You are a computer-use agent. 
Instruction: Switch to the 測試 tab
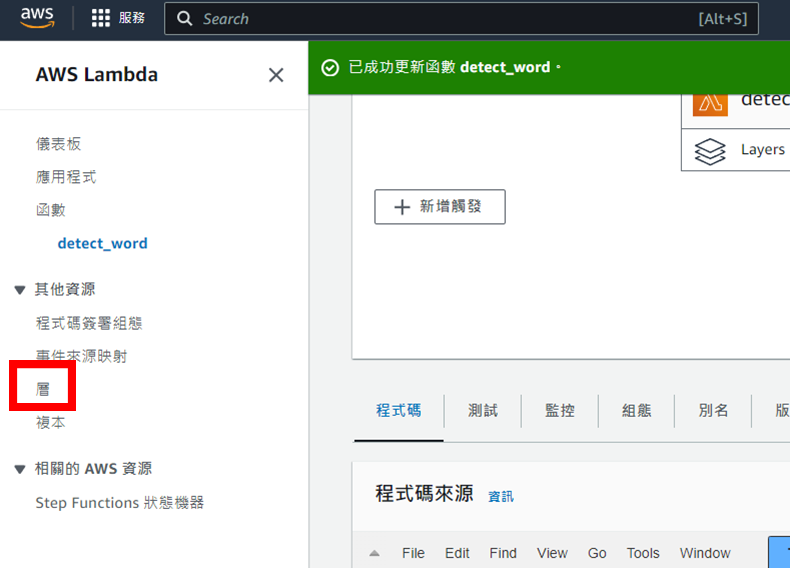(x=483, y=410)
